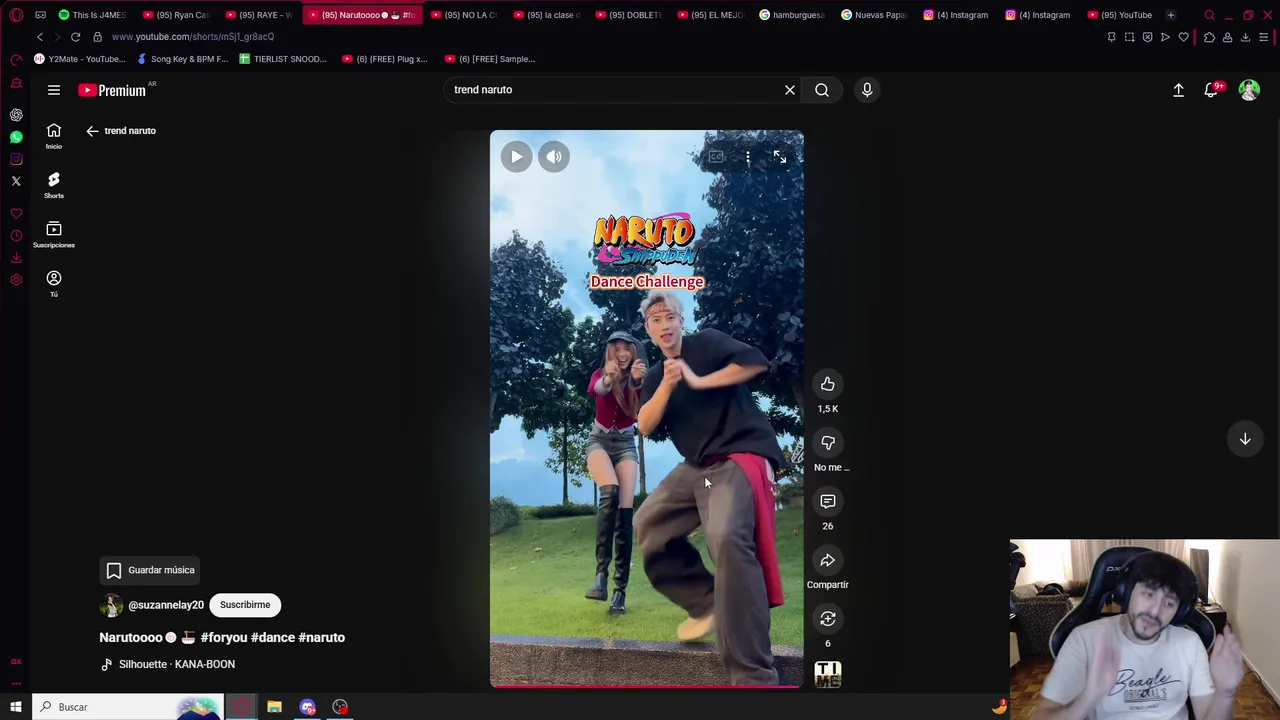Open Windows Start menu
This screenshot has width=1280, height=720.
[x=15, y=707]
